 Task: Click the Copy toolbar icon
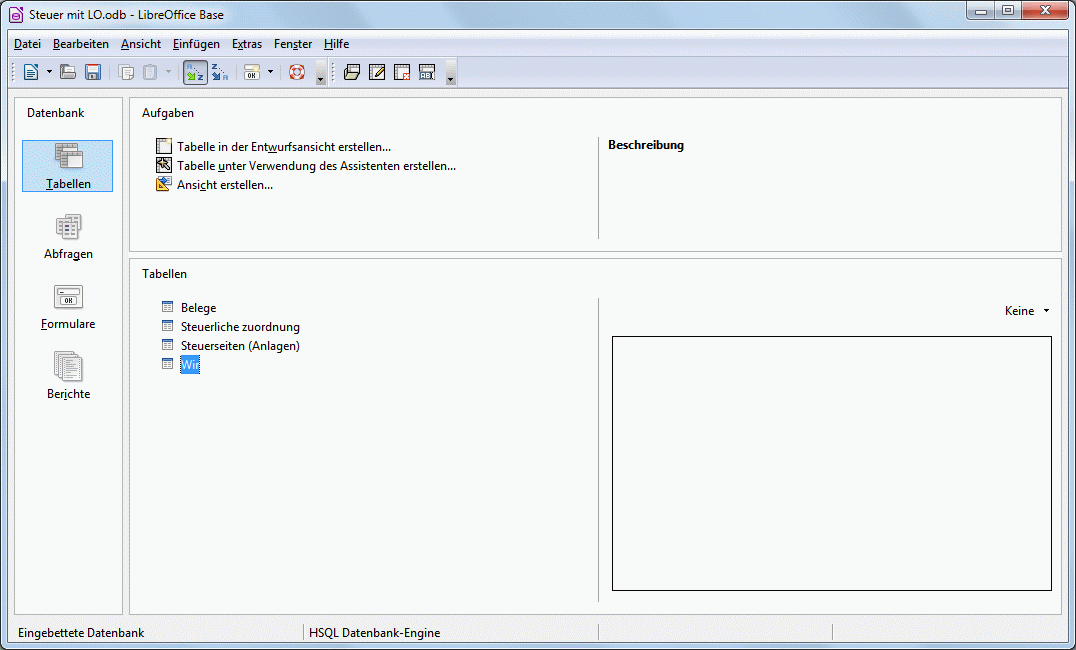click(126, 72)
